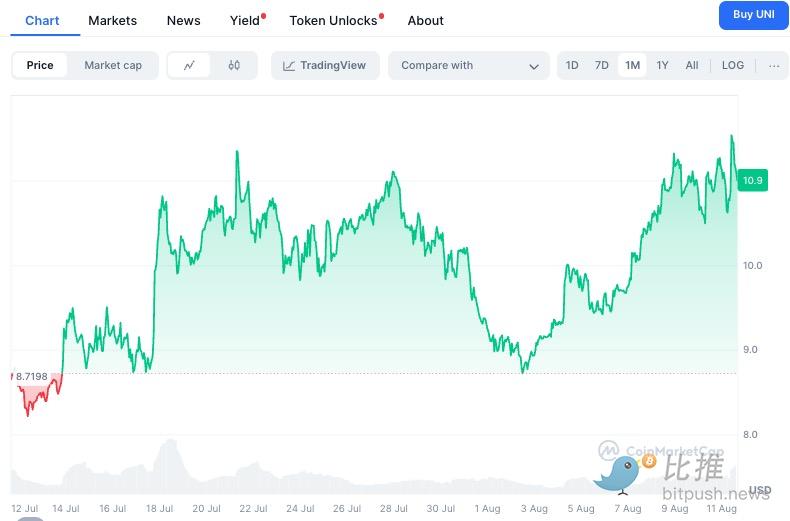Select the 1Y time range
790x521 pixels.
click(x=662, y=66)
